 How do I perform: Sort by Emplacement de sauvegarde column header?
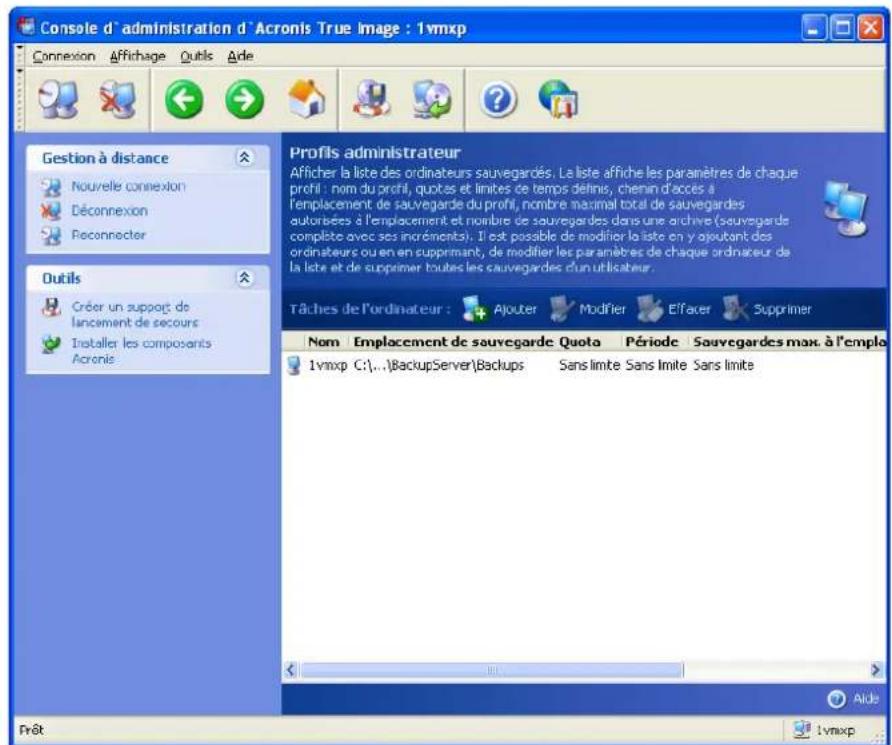coord(453,342)
